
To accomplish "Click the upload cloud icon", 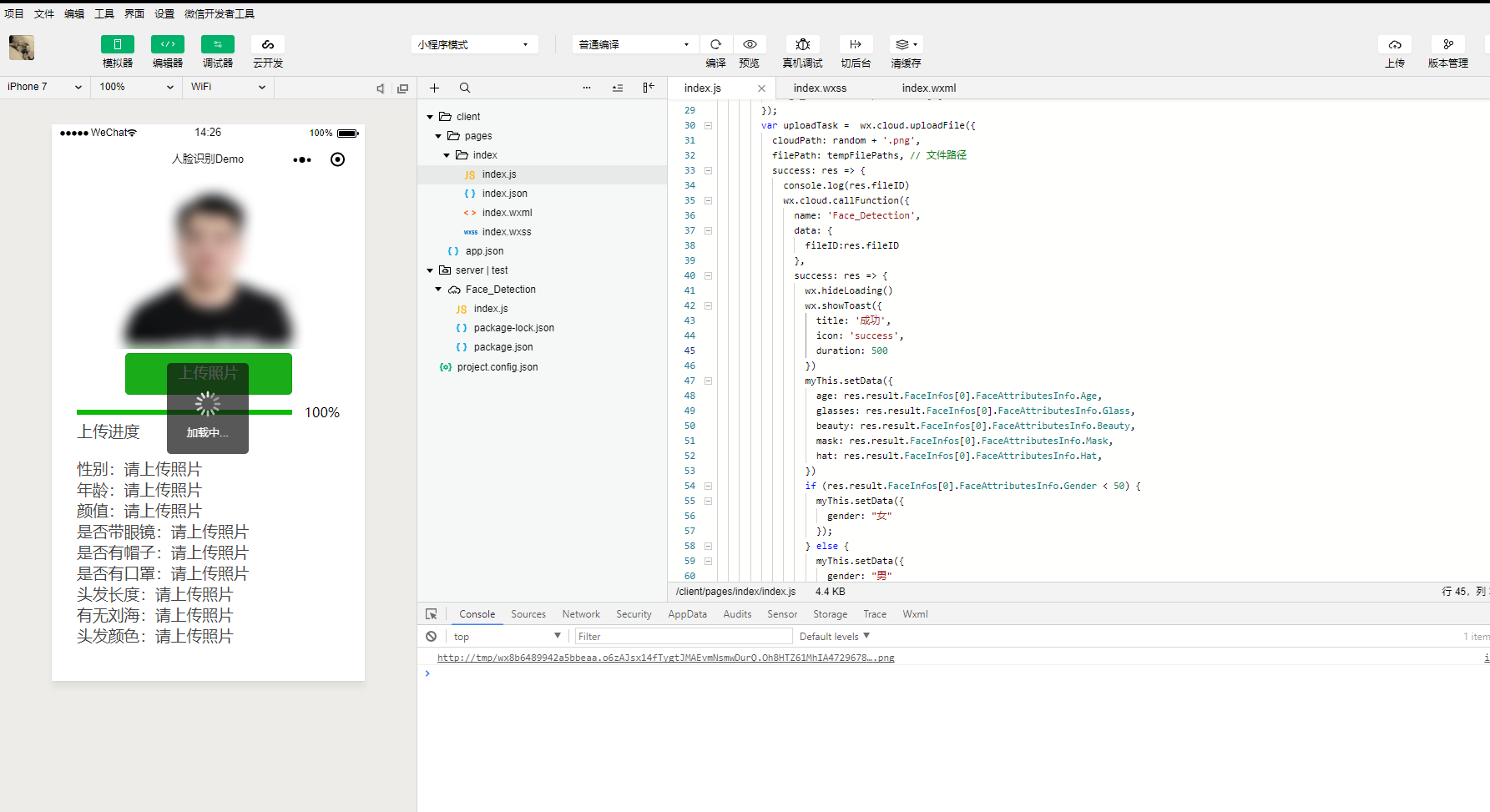I will [x=1394, y=44].
